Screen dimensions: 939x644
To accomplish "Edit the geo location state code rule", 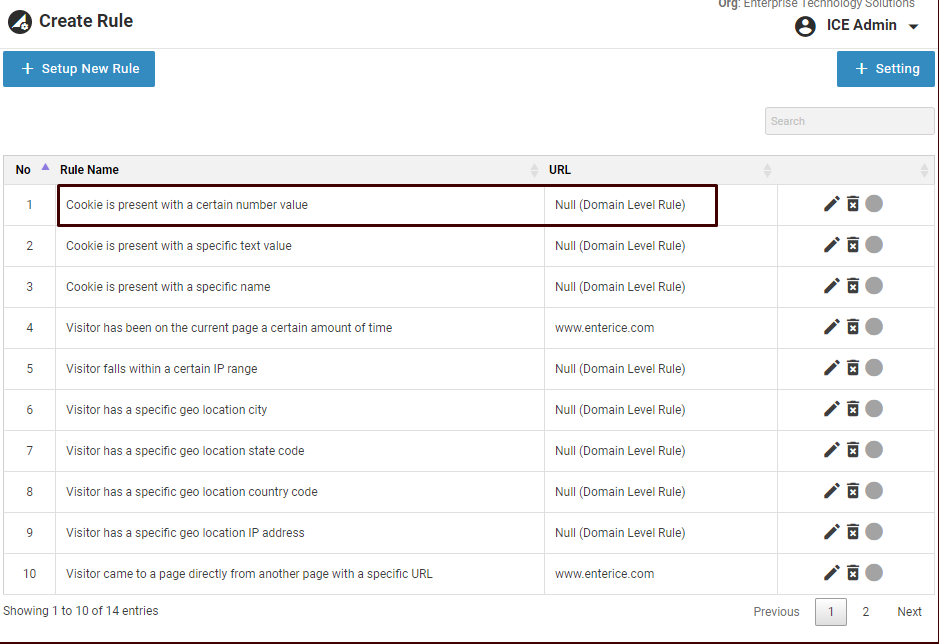I will click(831, 450).
